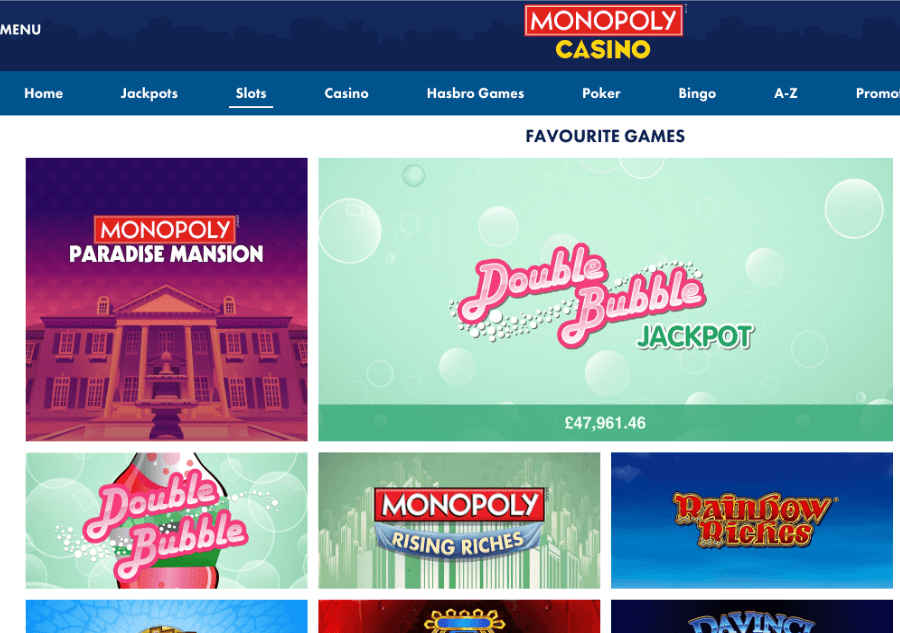900x633 pixels.
Task: Open the Jackpots tab
Action: pyautogui.click(x=149, y=93)
